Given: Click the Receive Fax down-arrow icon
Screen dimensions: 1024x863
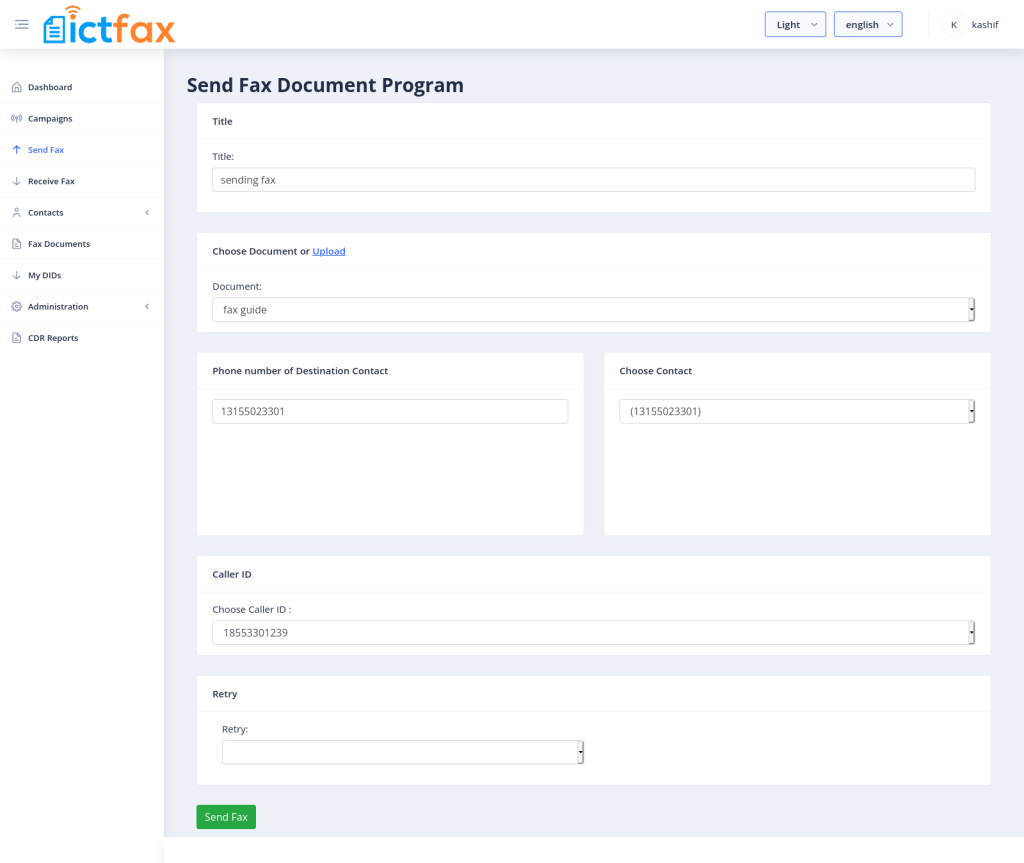Looking at the screenshot, I should [17, 181].
